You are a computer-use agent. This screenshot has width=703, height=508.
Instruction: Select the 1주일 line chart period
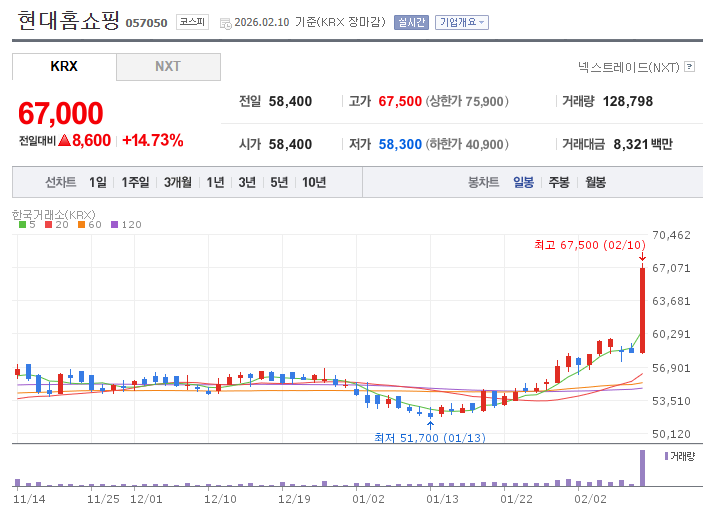pyautogui.click(x=135, y=182)
